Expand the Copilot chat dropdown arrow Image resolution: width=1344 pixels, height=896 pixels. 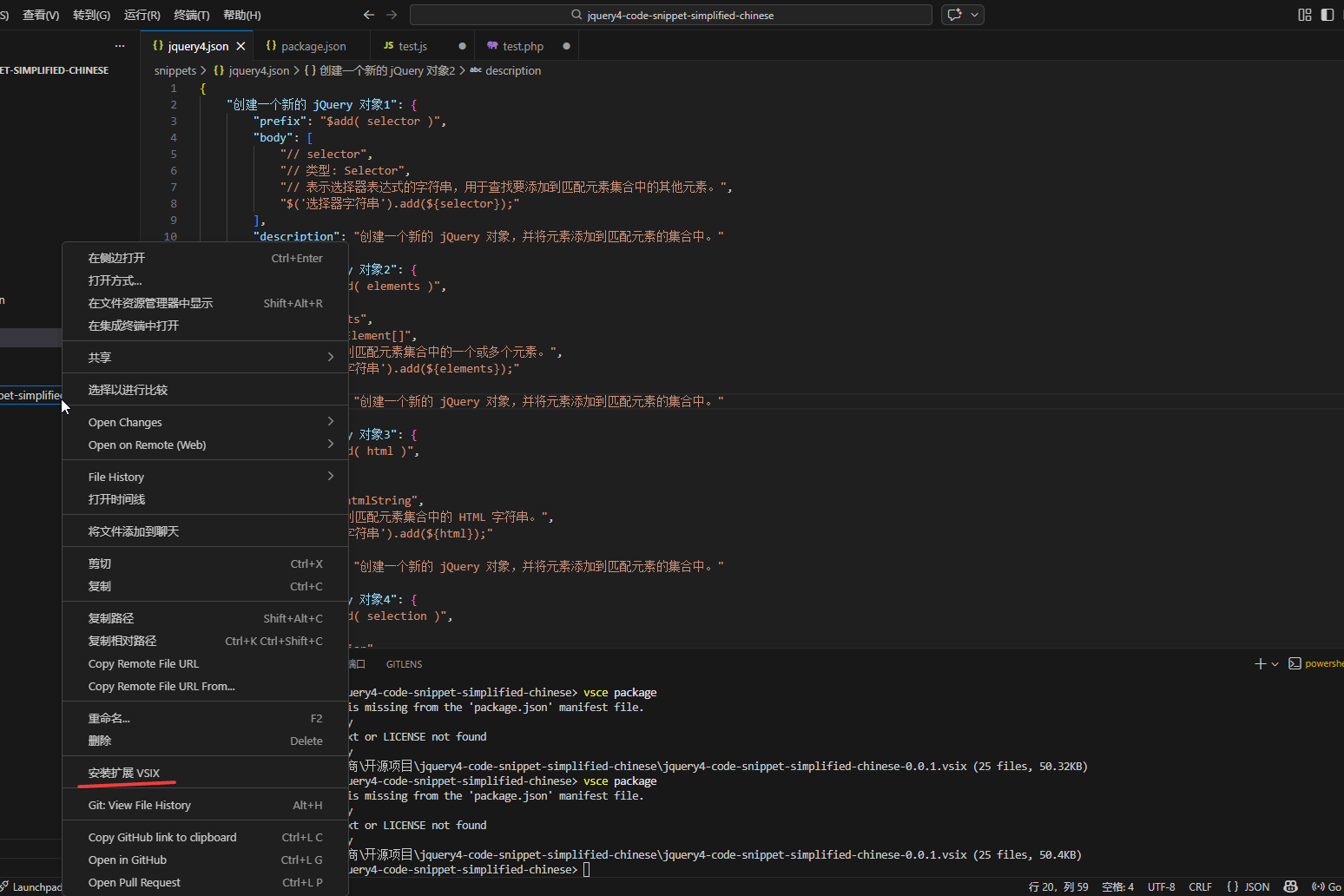(975, 15)
